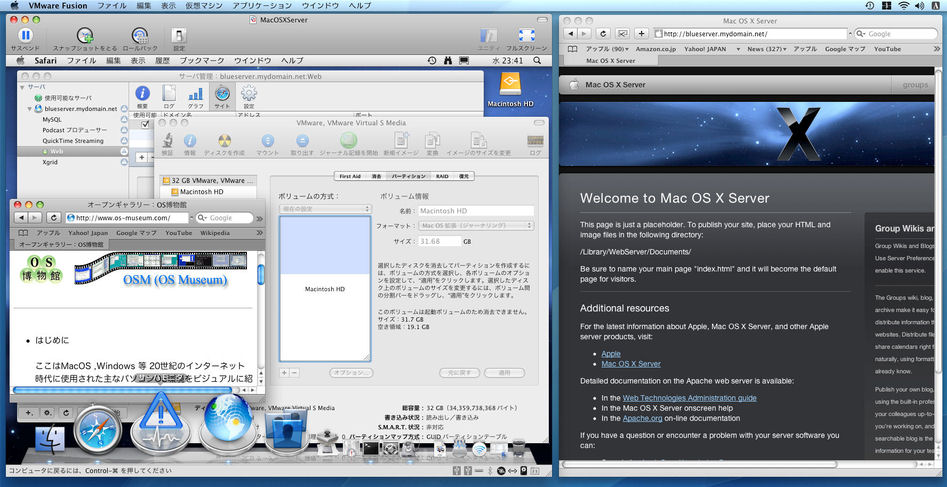Show more toolbar items chevron in OS Museum window
947x487 pixels.
click(260, 218)
